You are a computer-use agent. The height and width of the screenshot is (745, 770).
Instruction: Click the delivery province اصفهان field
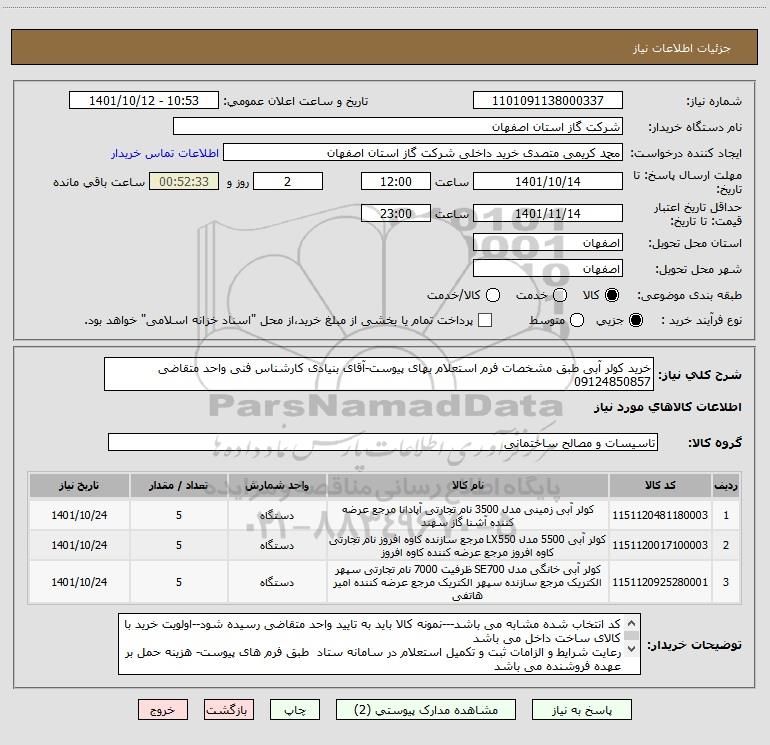tap(548, 243)
